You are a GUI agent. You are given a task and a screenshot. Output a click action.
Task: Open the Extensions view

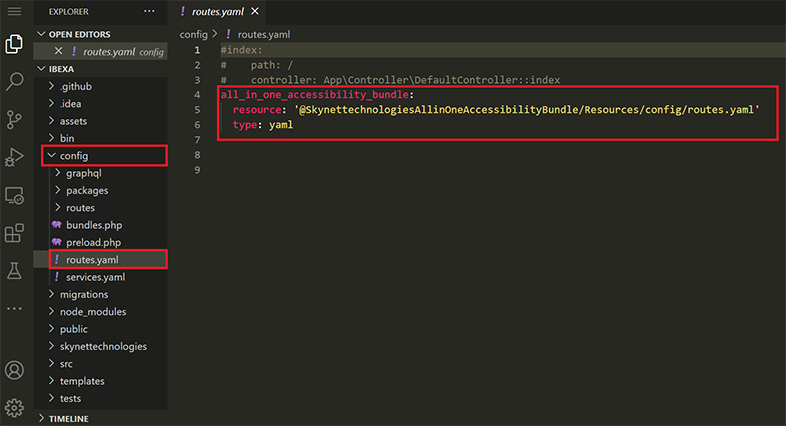tap(14, 233)
